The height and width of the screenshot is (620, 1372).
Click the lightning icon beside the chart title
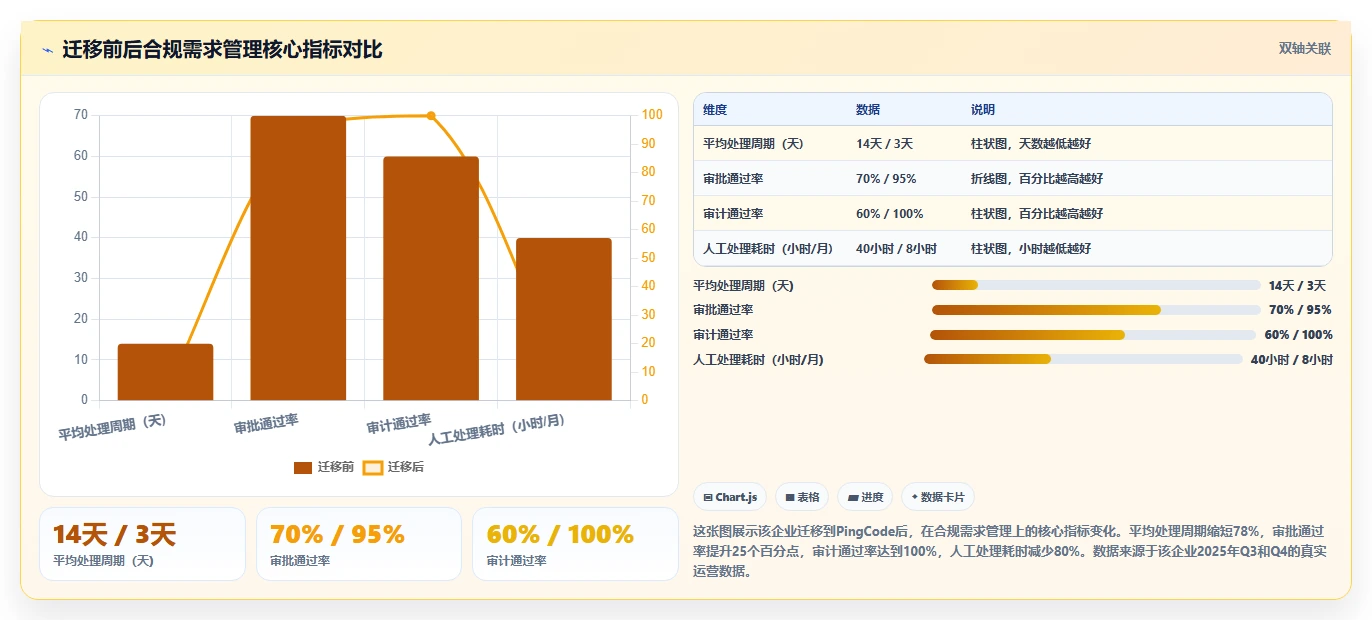point(47,50)
